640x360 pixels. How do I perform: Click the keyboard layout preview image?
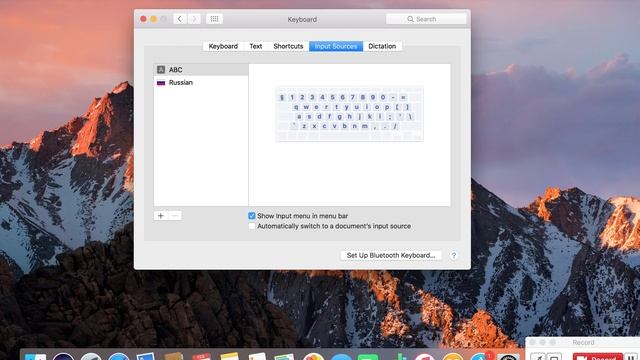click(x=349, y=114)
